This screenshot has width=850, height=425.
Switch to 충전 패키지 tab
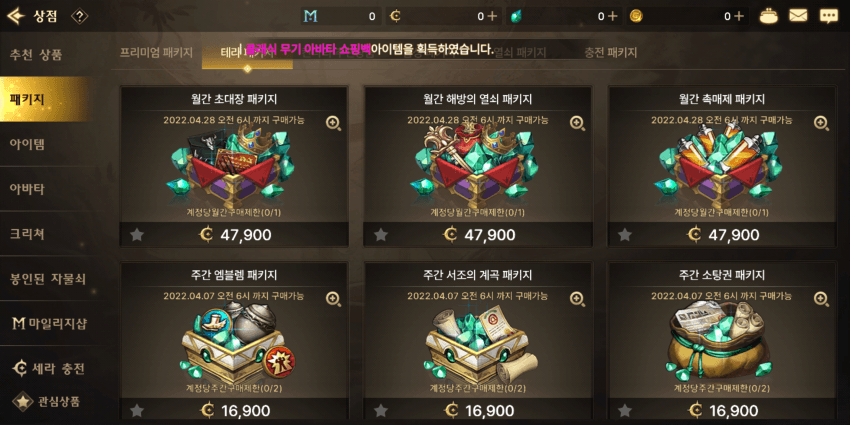(610, 53)
